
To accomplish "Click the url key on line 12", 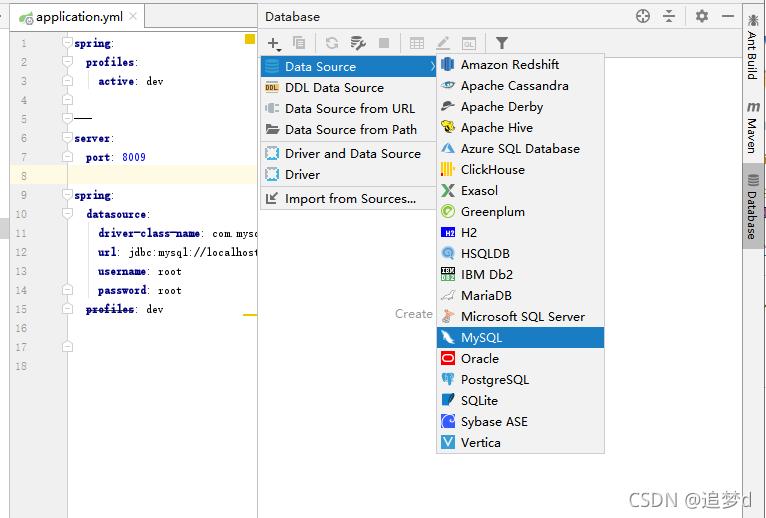I will (x=107, y=252).
